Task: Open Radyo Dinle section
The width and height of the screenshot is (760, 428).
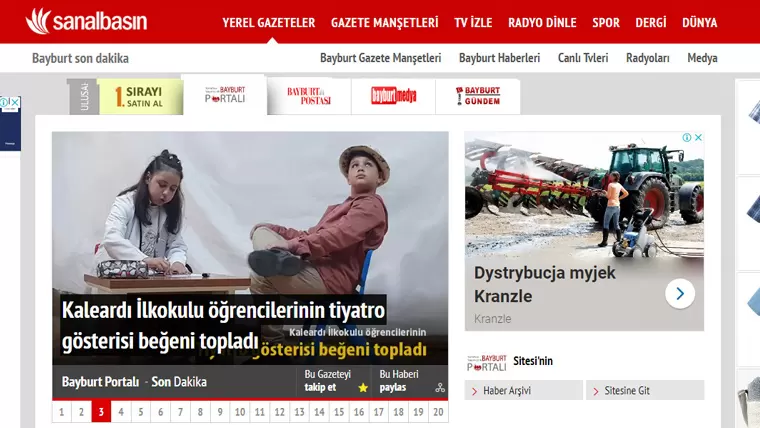Action: (542, 23)
